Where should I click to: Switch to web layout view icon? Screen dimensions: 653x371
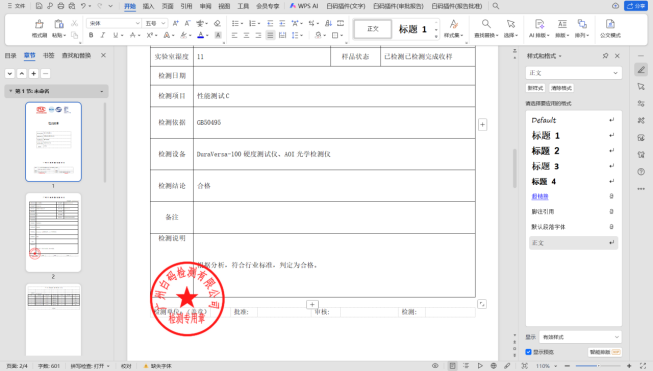pyautogui.click(x=493, y=366)
